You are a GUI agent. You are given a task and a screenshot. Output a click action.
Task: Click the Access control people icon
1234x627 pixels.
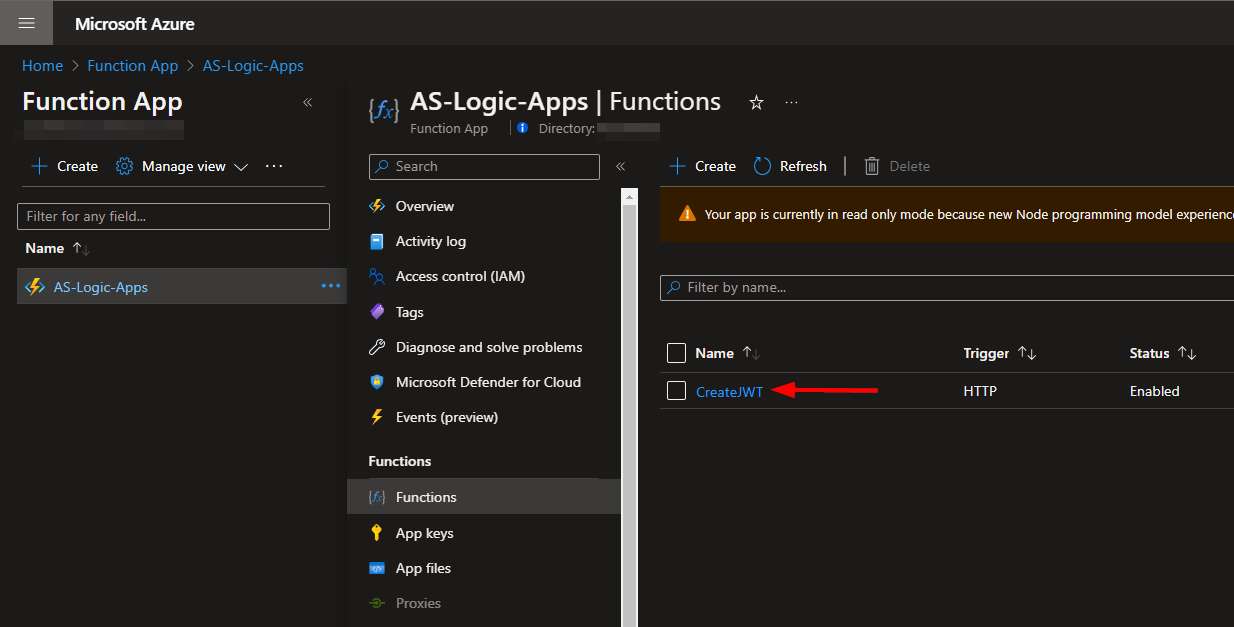(x=377, y=276)
